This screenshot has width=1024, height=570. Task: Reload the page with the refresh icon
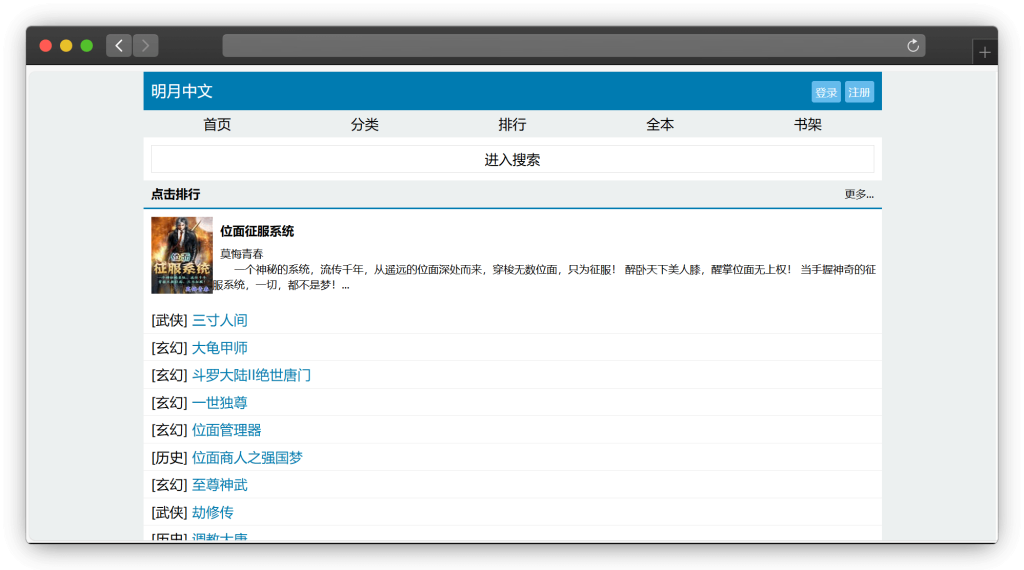[913, 46]
